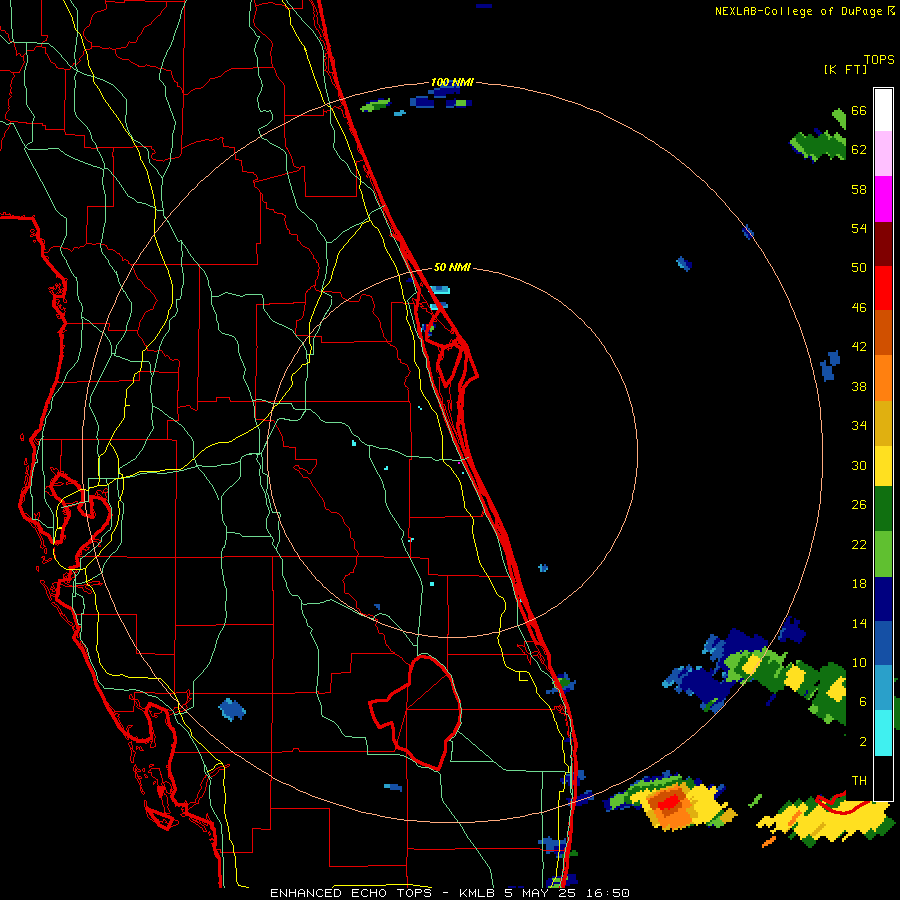Pick the cyan legend swatch
900x900 pixels.
point(883,733)
